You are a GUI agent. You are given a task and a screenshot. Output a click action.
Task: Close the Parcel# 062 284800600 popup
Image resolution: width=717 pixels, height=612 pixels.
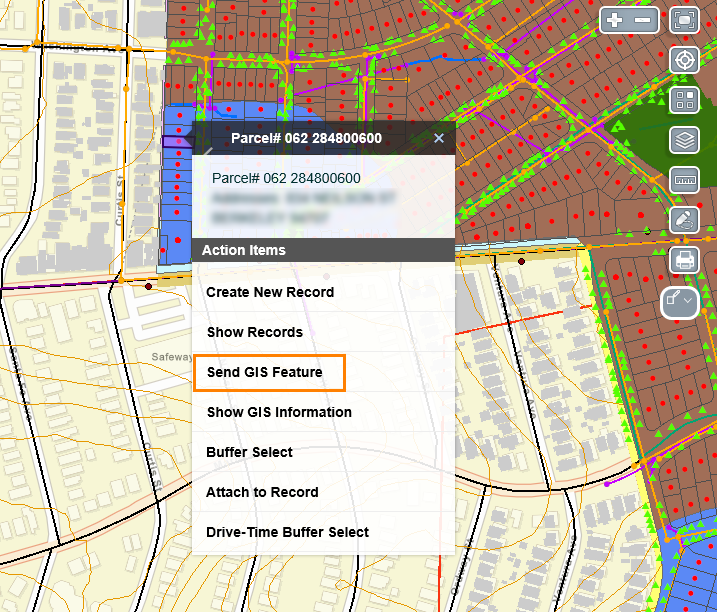tap(439, 138)
